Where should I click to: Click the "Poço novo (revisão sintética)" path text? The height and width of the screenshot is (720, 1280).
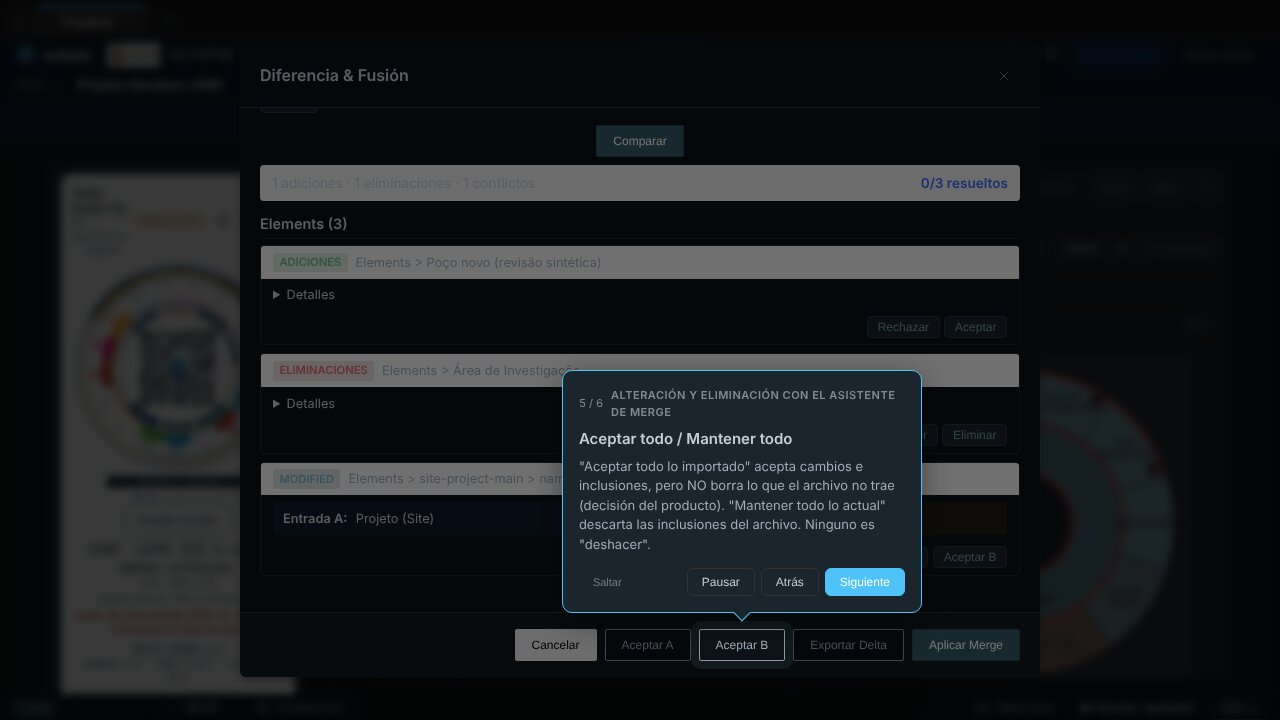[x=514, y=263]
